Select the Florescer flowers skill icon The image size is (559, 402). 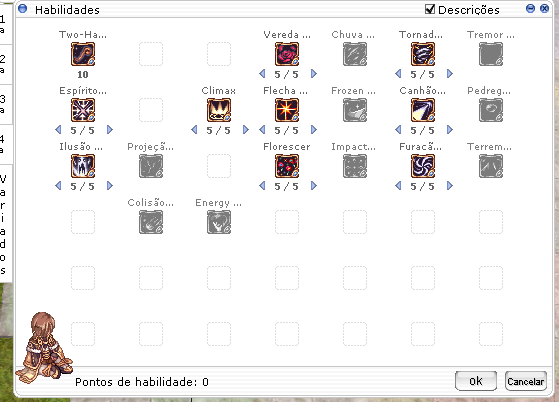[x=287, y=166]
